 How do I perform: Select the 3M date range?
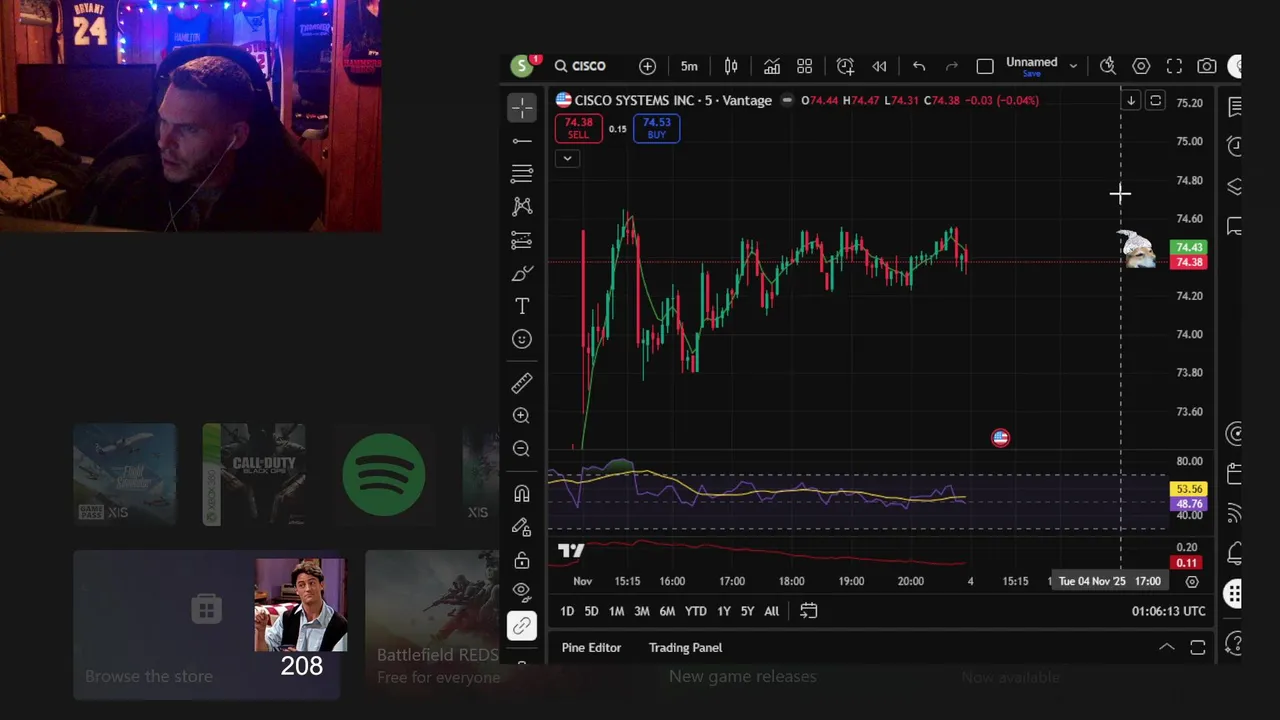coord(642,611)
